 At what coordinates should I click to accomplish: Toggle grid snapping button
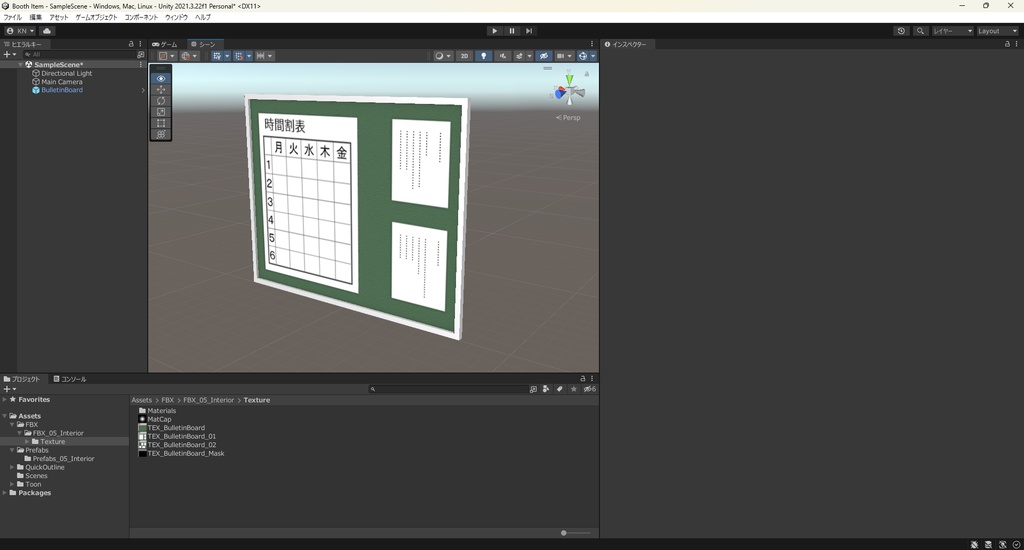click(x=239, y=56)
